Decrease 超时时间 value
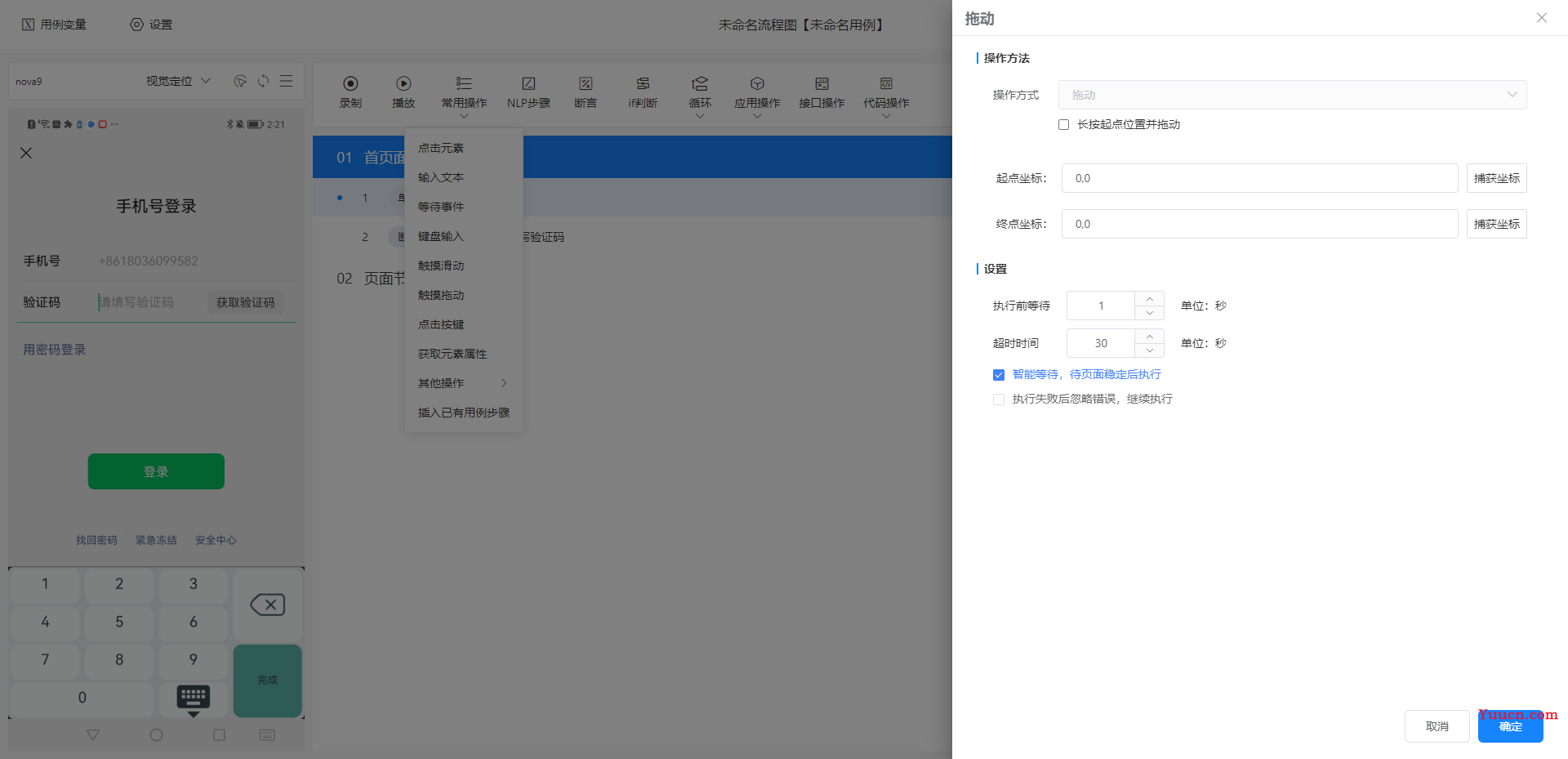 tap(1149, 350)
